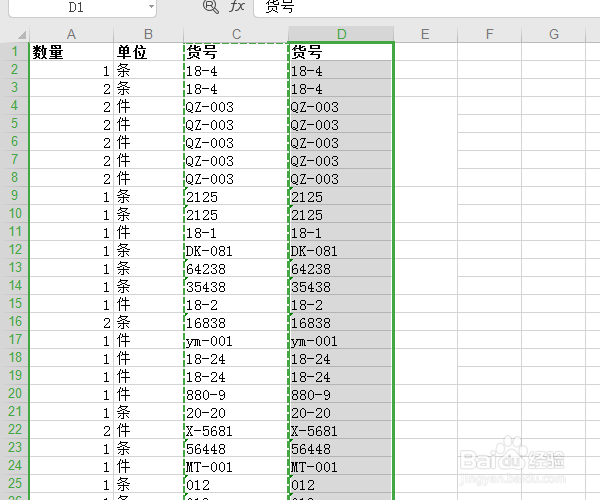Click cell C23 with 56448
Image resolution: width=600 pixels, height=500 pixels.
[236, 448]
